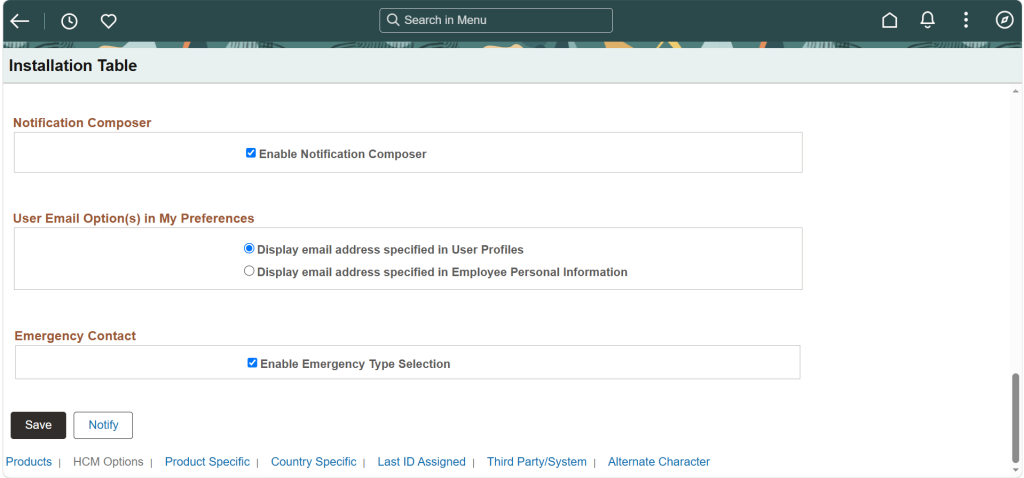Screen dimensions: 1024x478
Task: Open the NavBar compass icon
Action: (x=1004, y=20)
